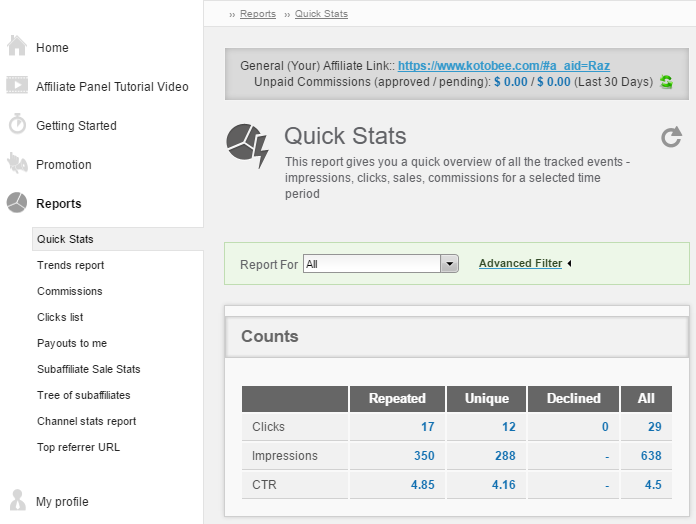Click the My profile person icon

click(17, 501)
